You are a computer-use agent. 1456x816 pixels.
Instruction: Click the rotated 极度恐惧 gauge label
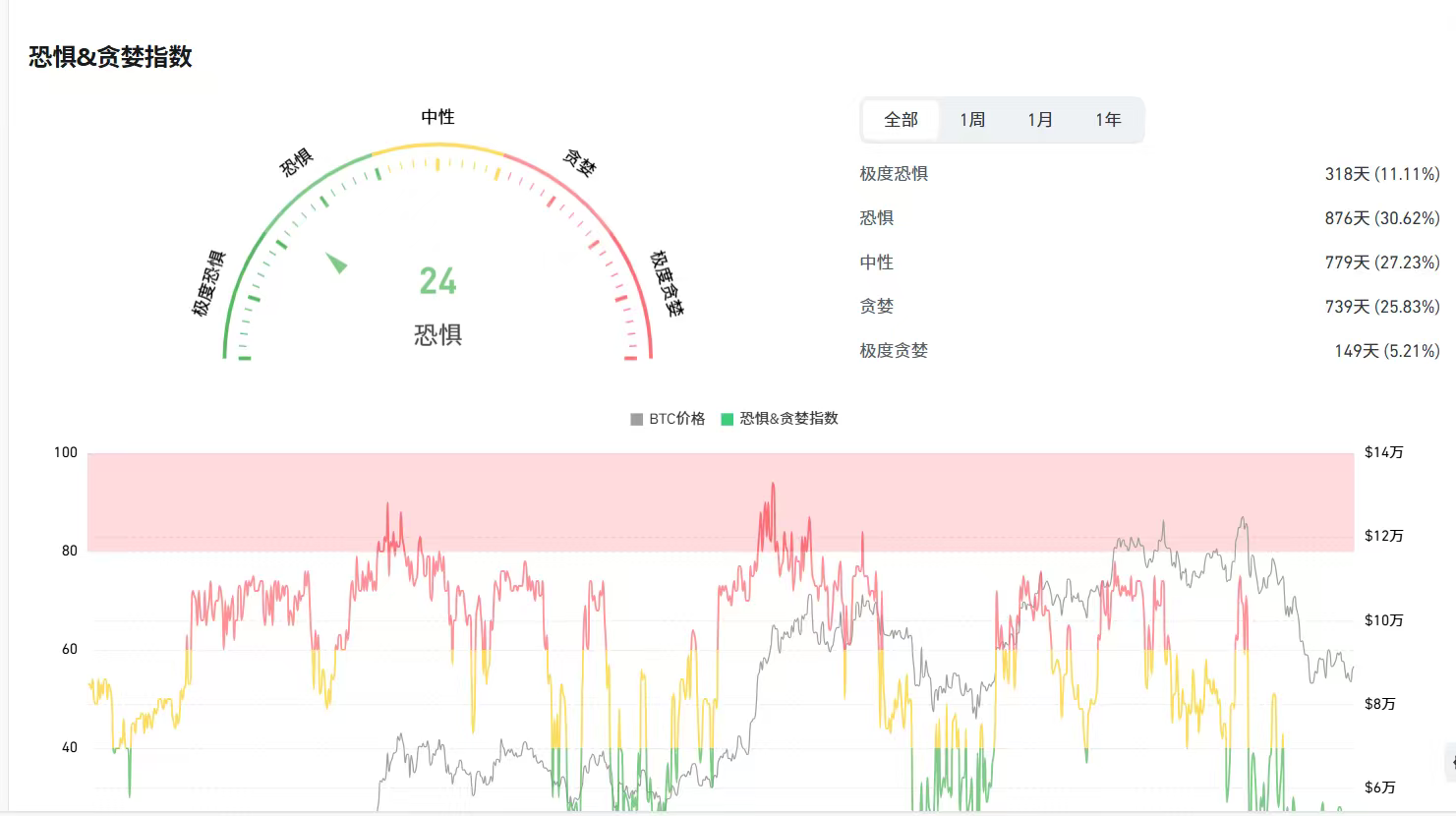point(208,283)
